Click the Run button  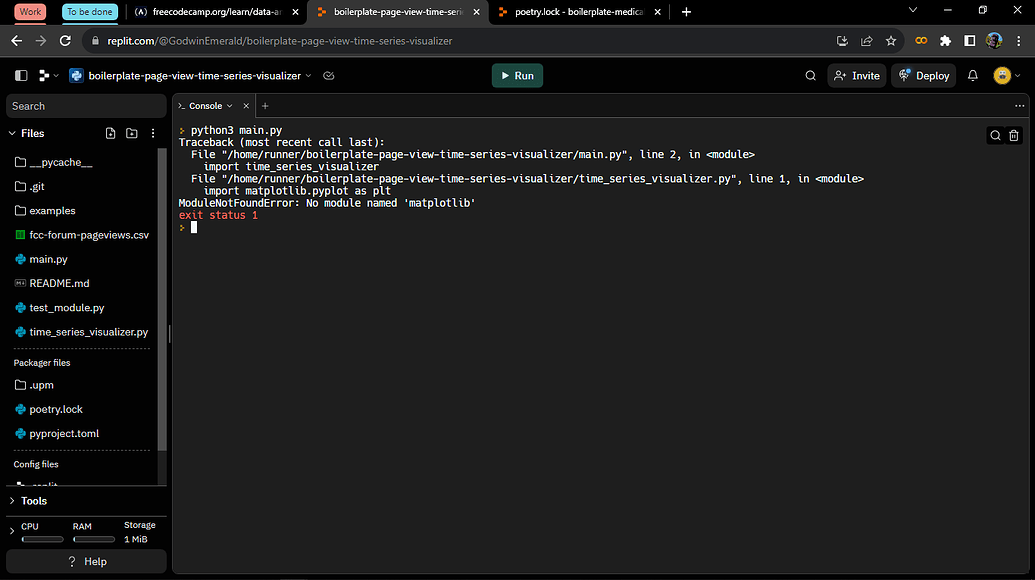tap(517, 75)
